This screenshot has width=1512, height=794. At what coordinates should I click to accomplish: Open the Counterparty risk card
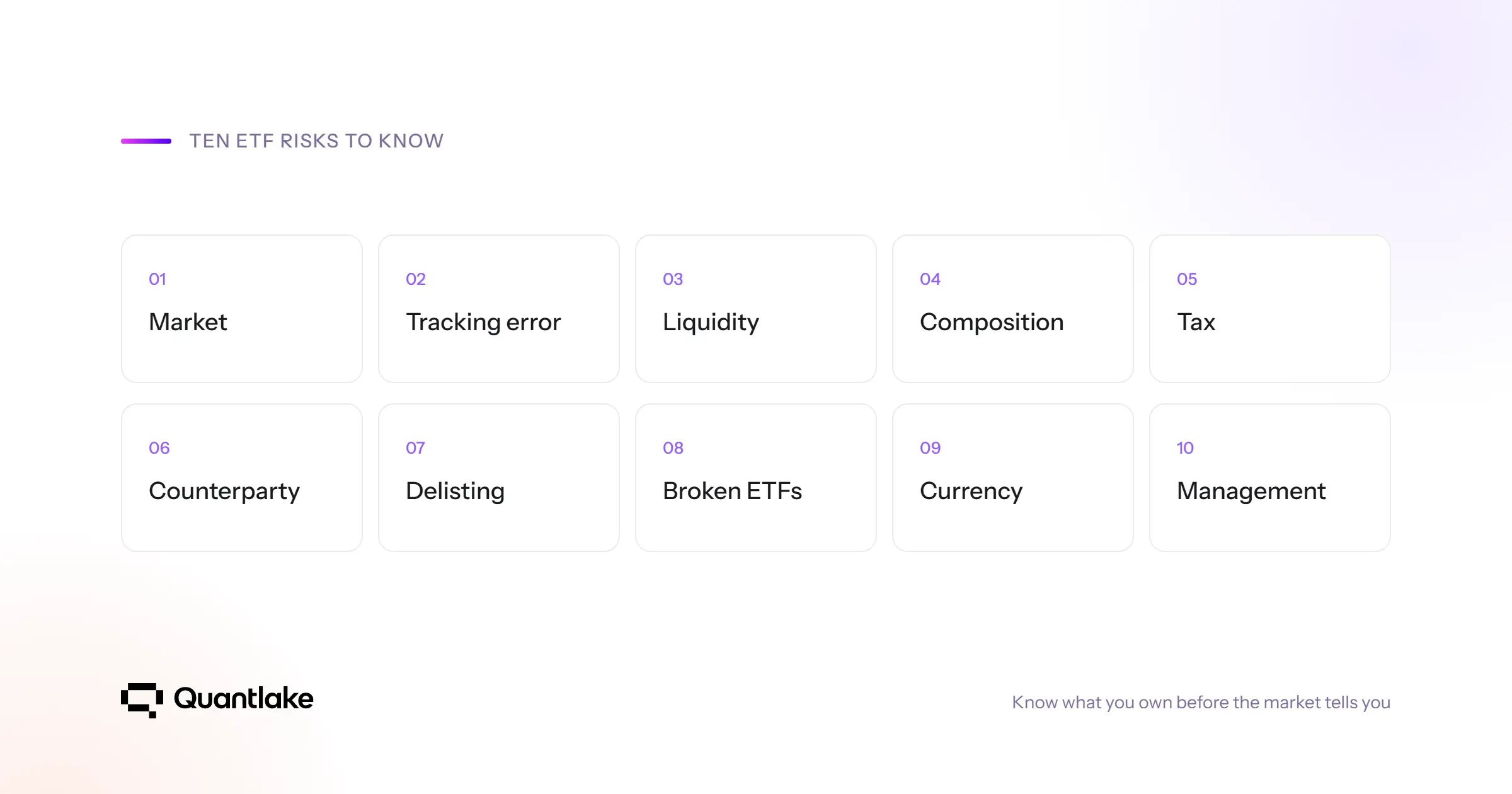point(242,478)
